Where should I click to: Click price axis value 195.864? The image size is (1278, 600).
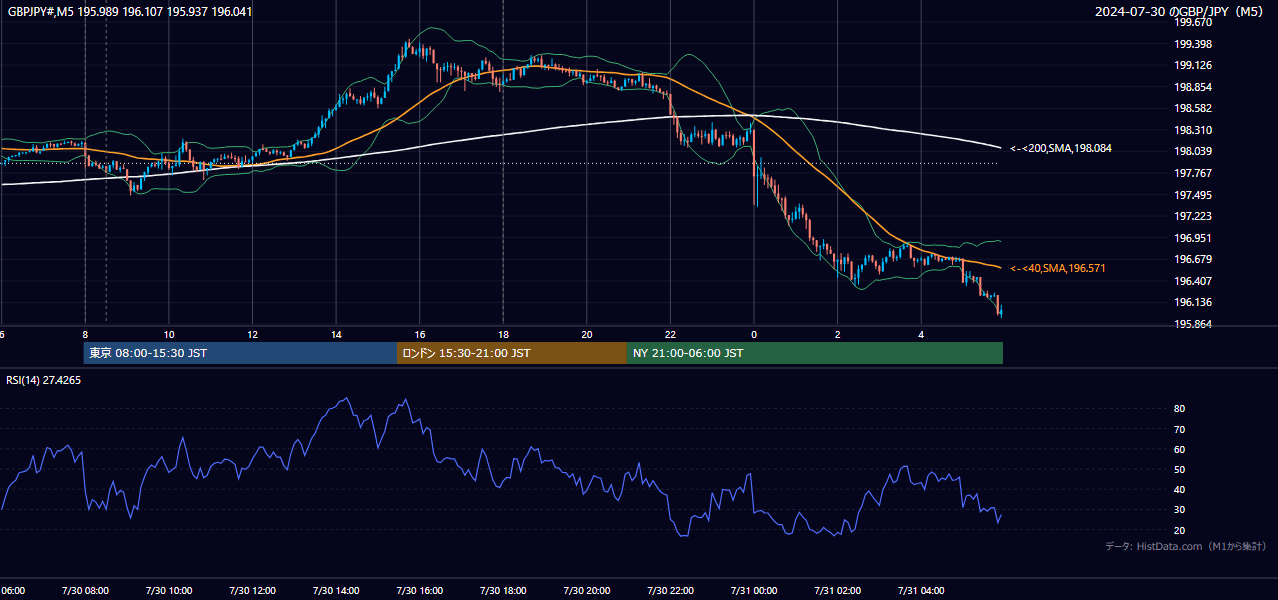click(x=1193, y=324)
